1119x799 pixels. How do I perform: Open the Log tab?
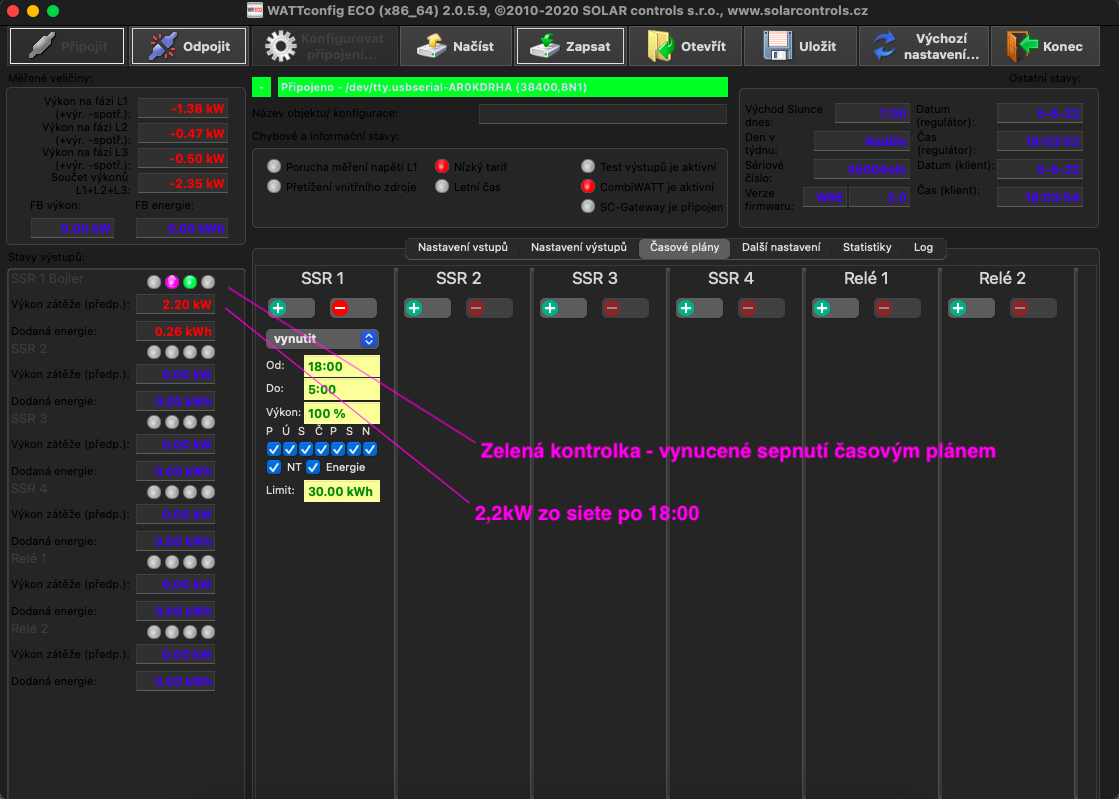pos(923,248)
